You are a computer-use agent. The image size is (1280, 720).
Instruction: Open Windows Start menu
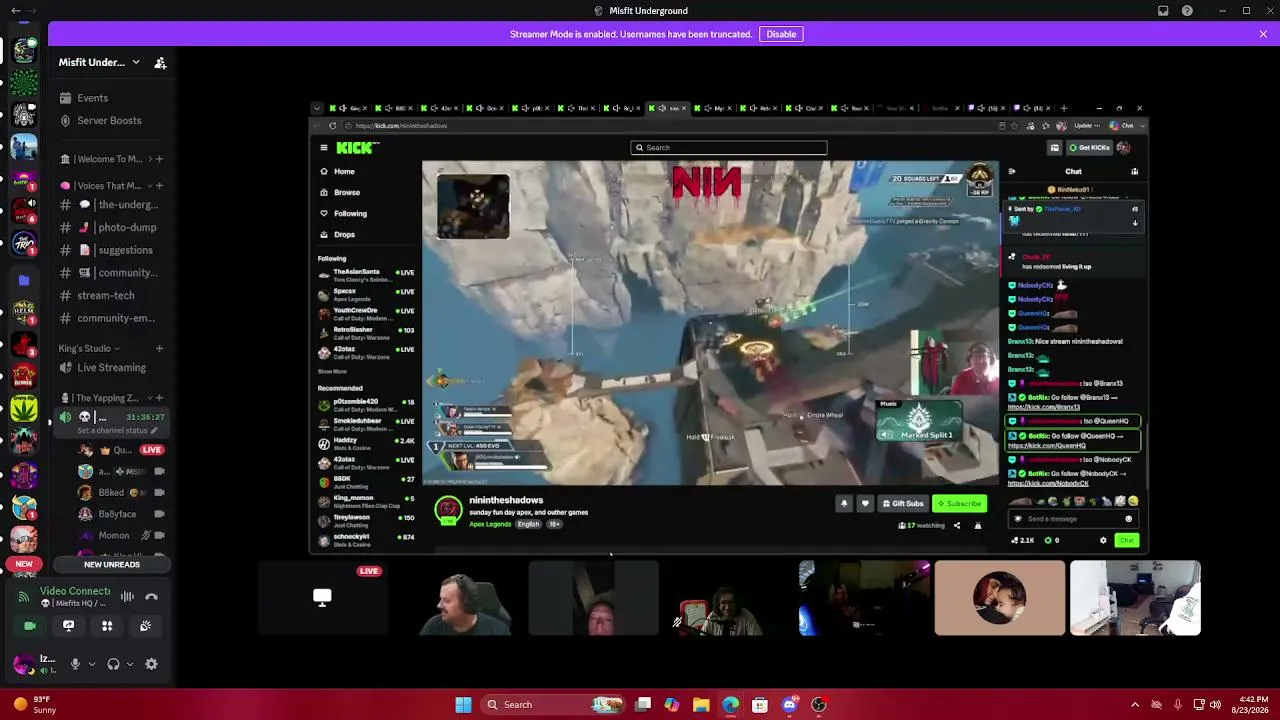pyautogui.click(x=463, y=705)
